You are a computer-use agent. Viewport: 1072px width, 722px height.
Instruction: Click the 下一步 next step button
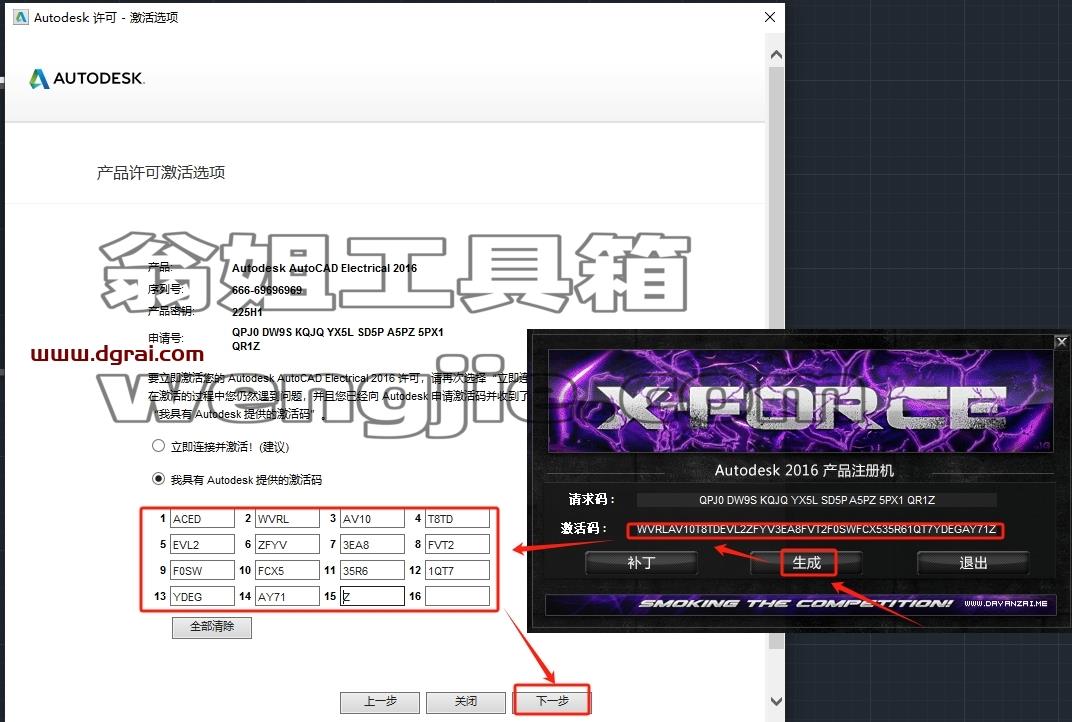tap(552, 701)
